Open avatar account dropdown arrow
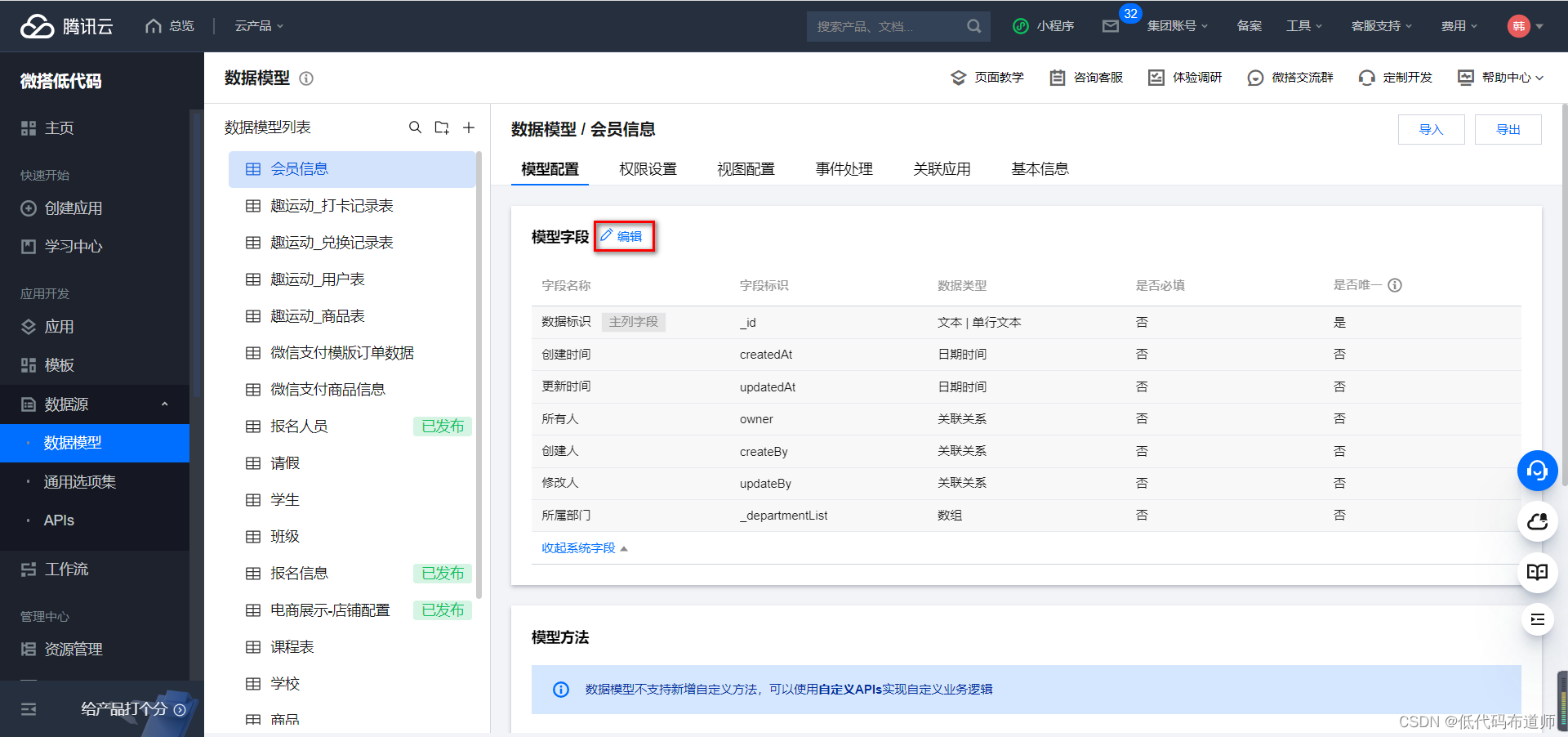1568x737 pixels. (1539, 26)
